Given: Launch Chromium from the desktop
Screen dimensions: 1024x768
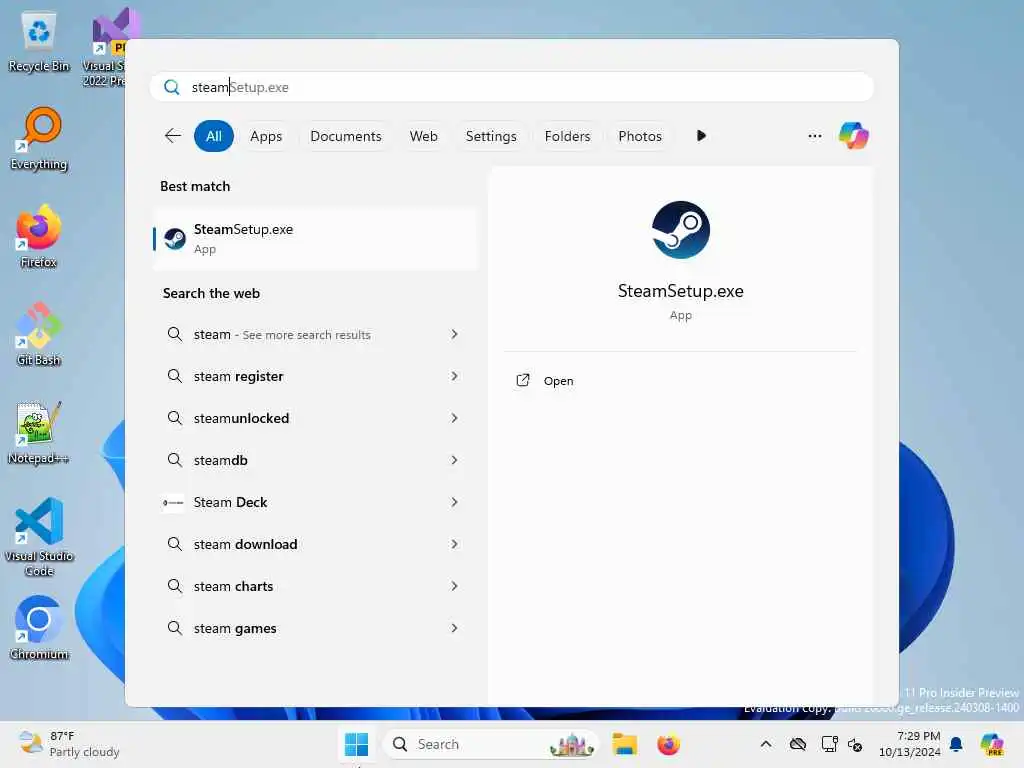Looking at the screenshot, I should point(39,628).
